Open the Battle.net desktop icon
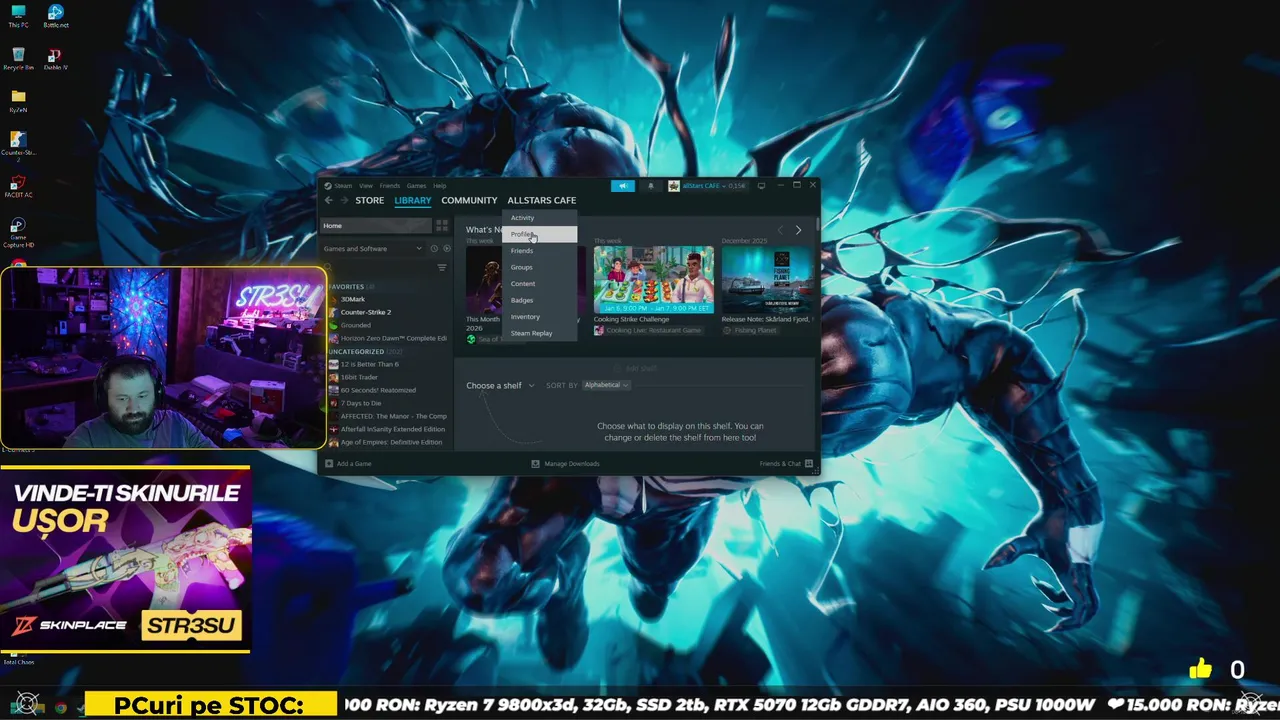Screen dimensions: 1280x720 click(x=55, y=17)
